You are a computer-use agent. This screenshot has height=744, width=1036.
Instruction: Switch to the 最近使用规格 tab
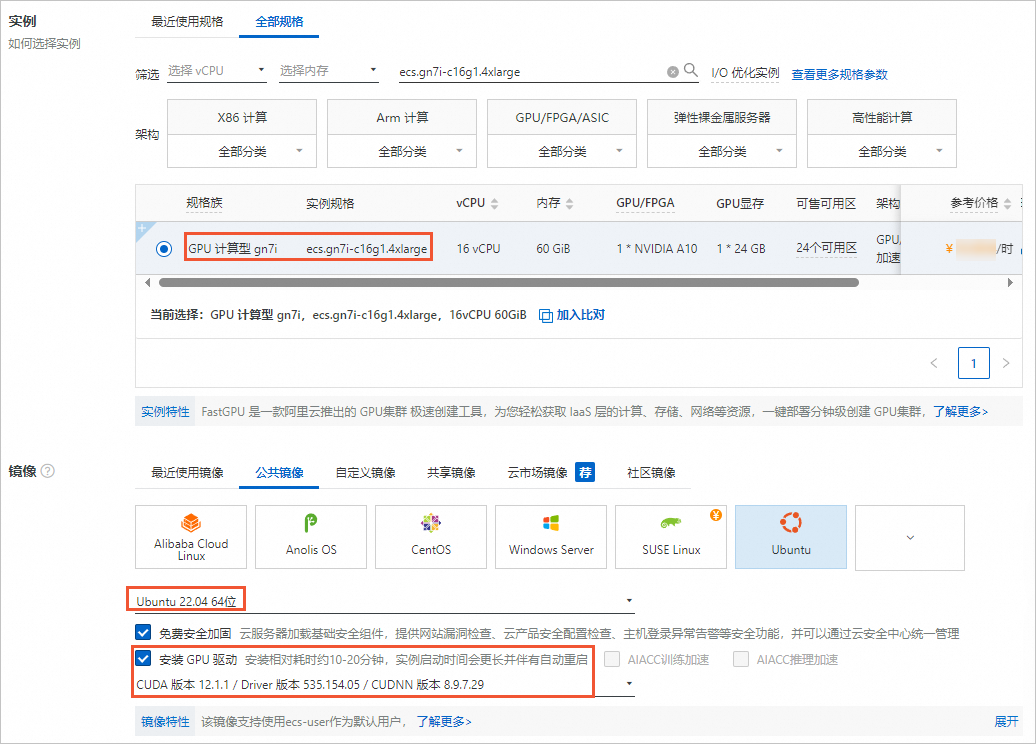[187, 22]
